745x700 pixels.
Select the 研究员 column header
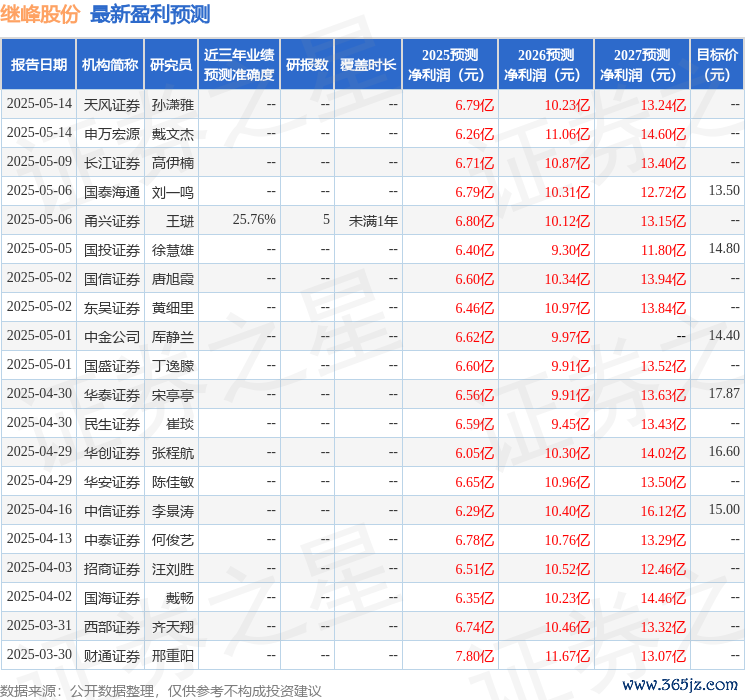tap(171, 65)
